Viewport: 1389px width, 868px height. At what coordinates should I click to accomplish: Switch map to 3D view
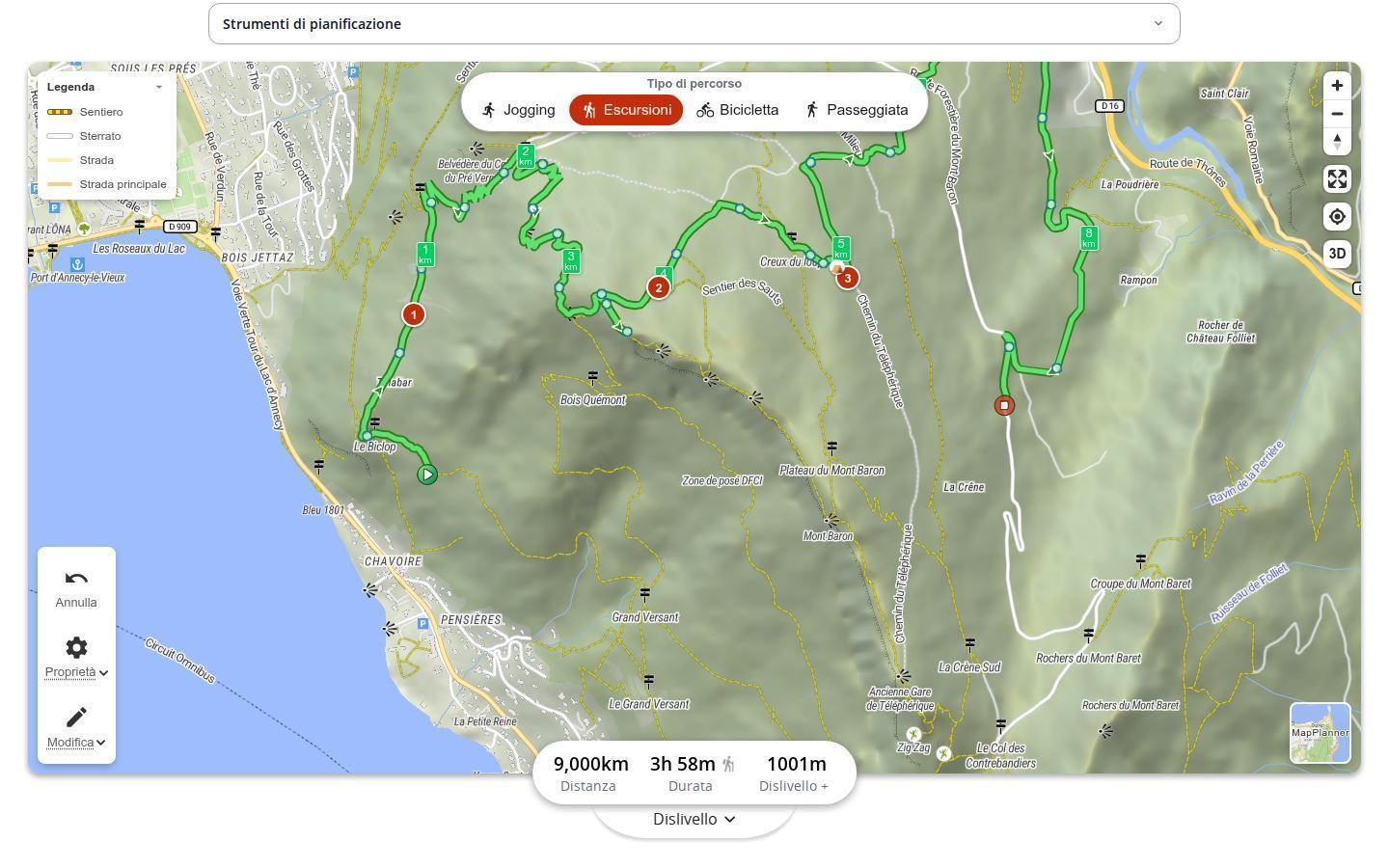click(1337, 254)
